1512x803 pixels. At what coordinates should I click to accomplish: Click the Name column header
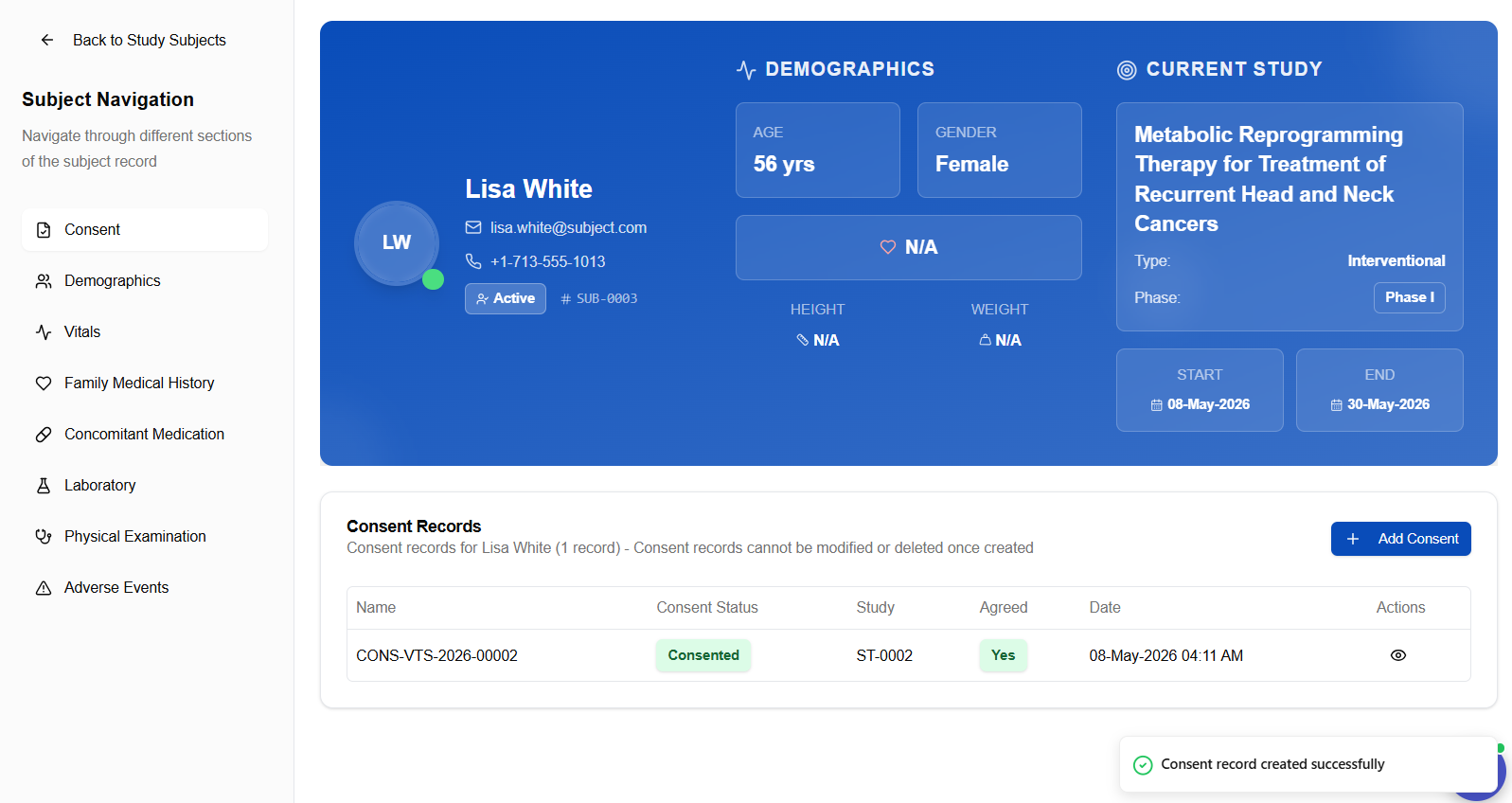(376, 608)
